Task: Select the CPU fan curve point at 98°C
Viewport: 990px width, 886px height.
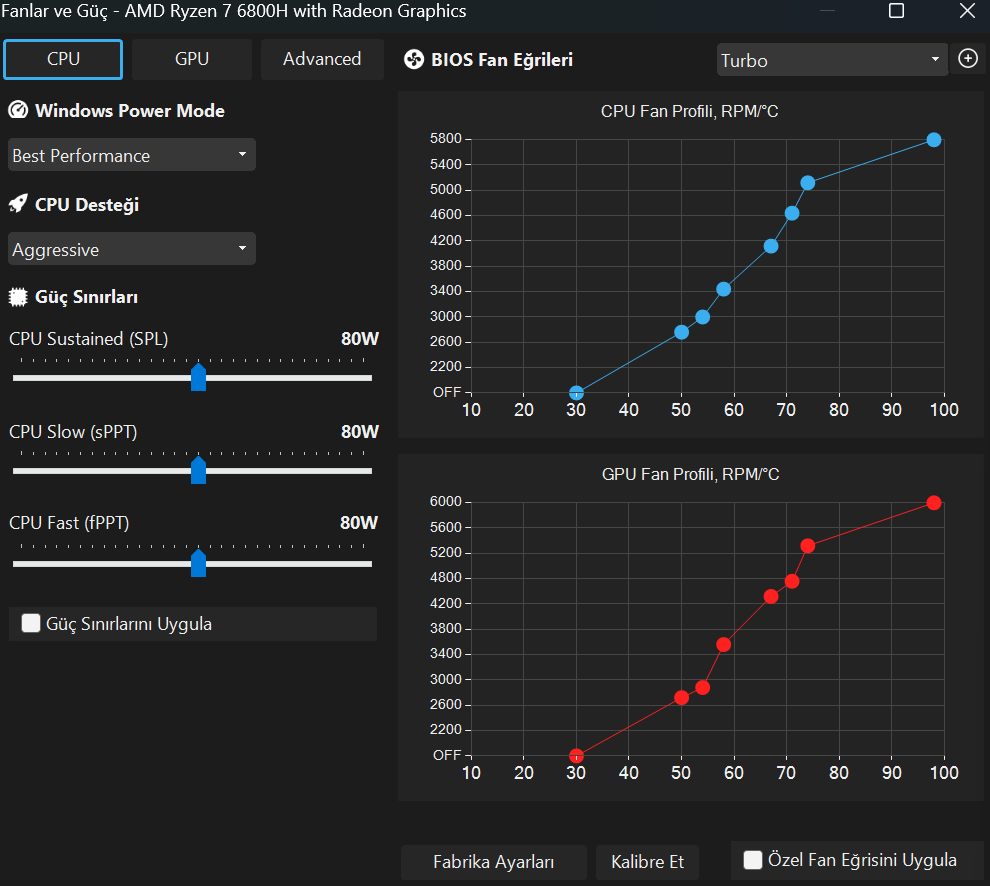Action: (934, 140)
